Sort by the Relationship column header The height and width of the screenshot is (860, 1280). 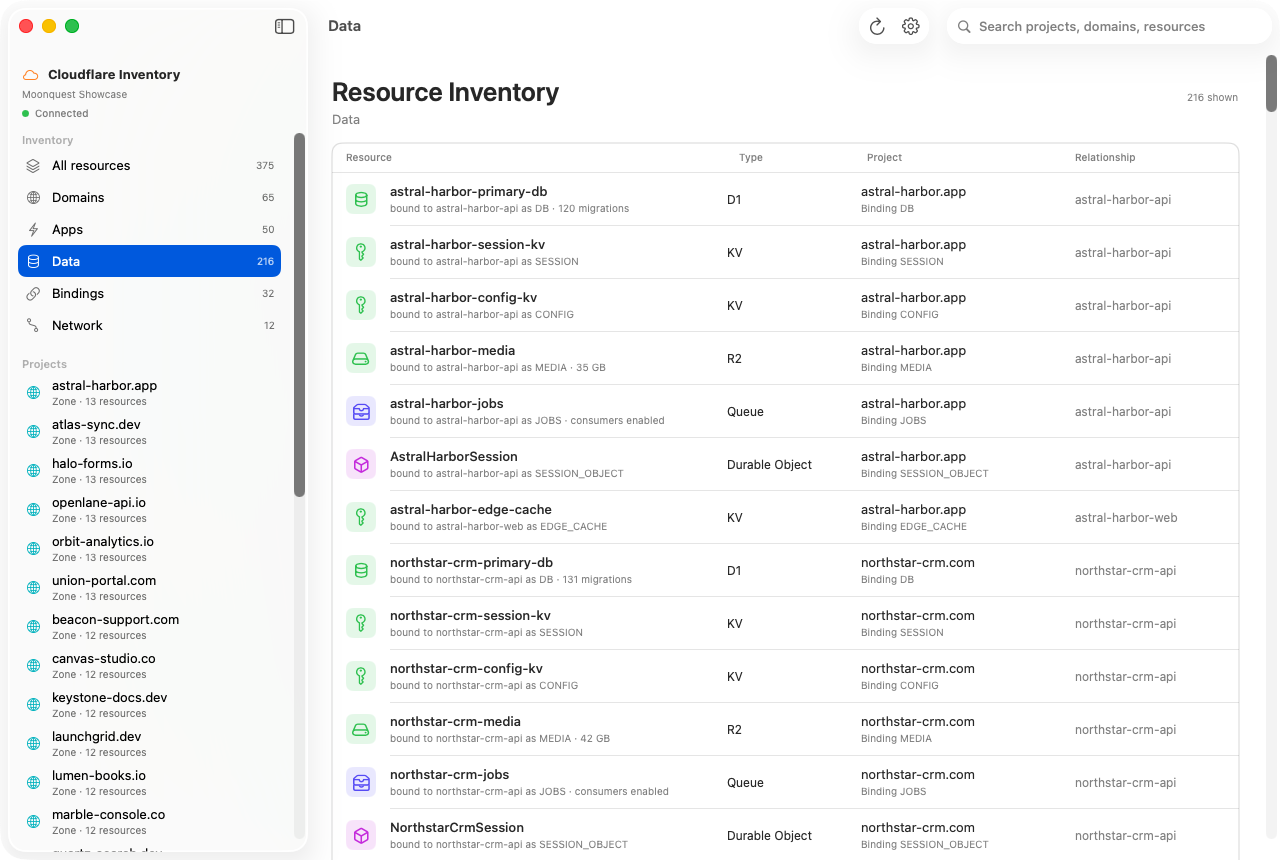point(1105,158)
